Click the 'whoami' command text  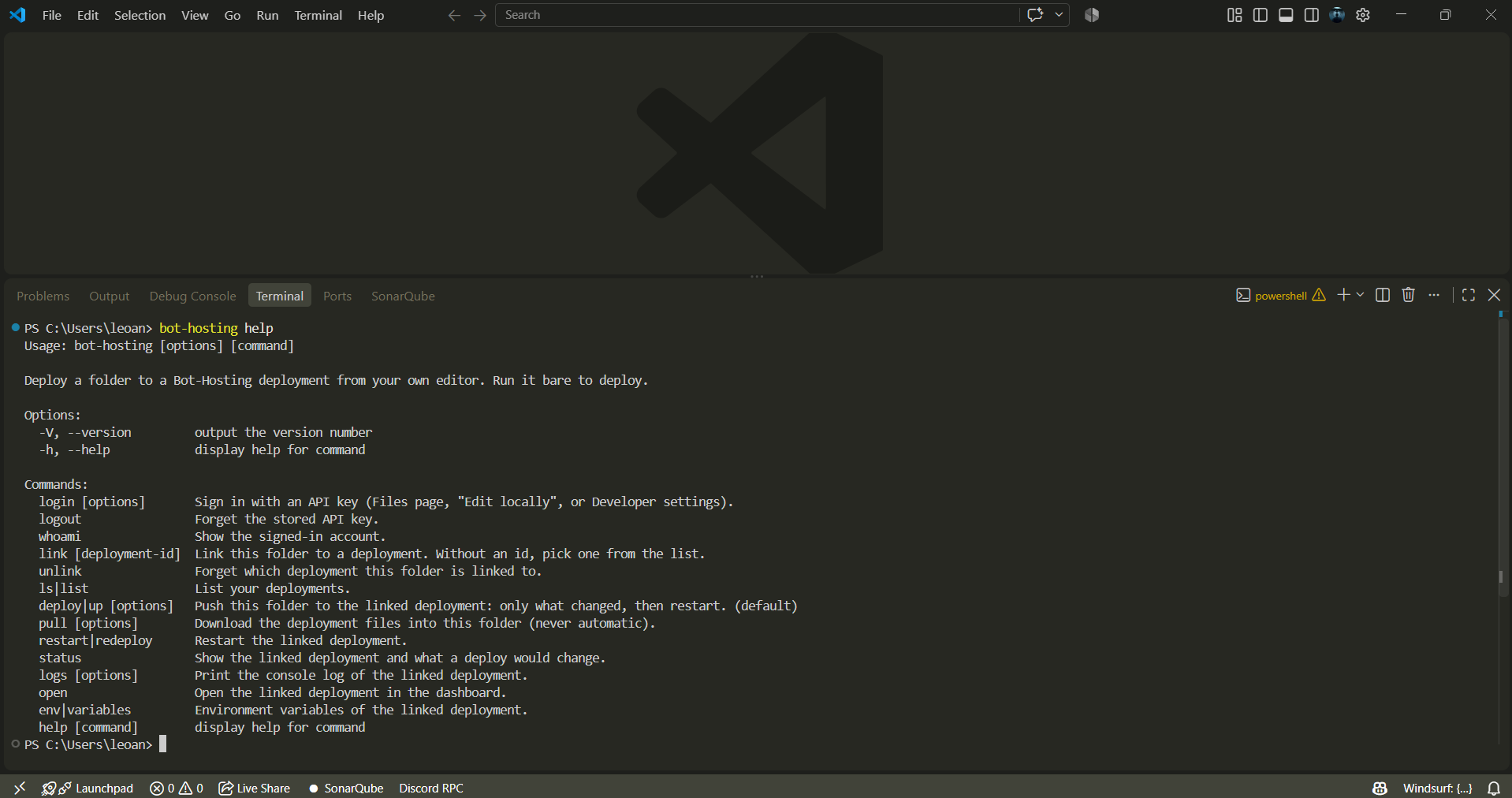[x=60, y=536]
